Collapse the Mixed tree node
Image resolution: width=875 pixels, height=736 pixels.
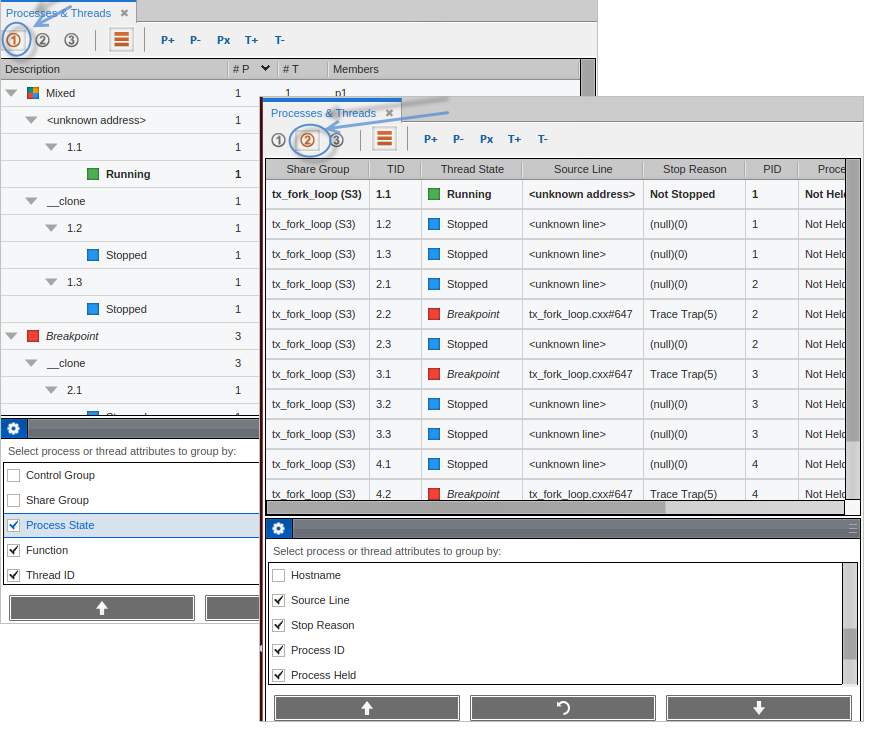pyautogui.click(x=11, y=93)
